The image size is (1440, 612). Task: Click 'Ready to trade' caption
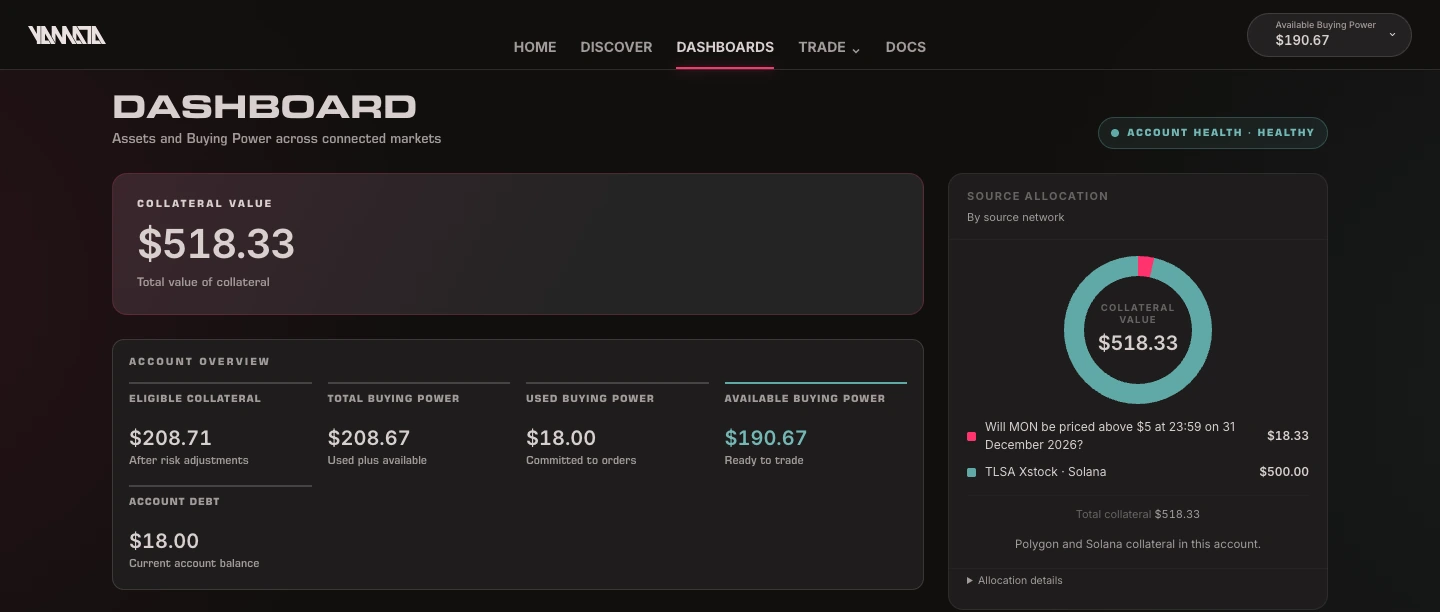[x=764, y=460]
